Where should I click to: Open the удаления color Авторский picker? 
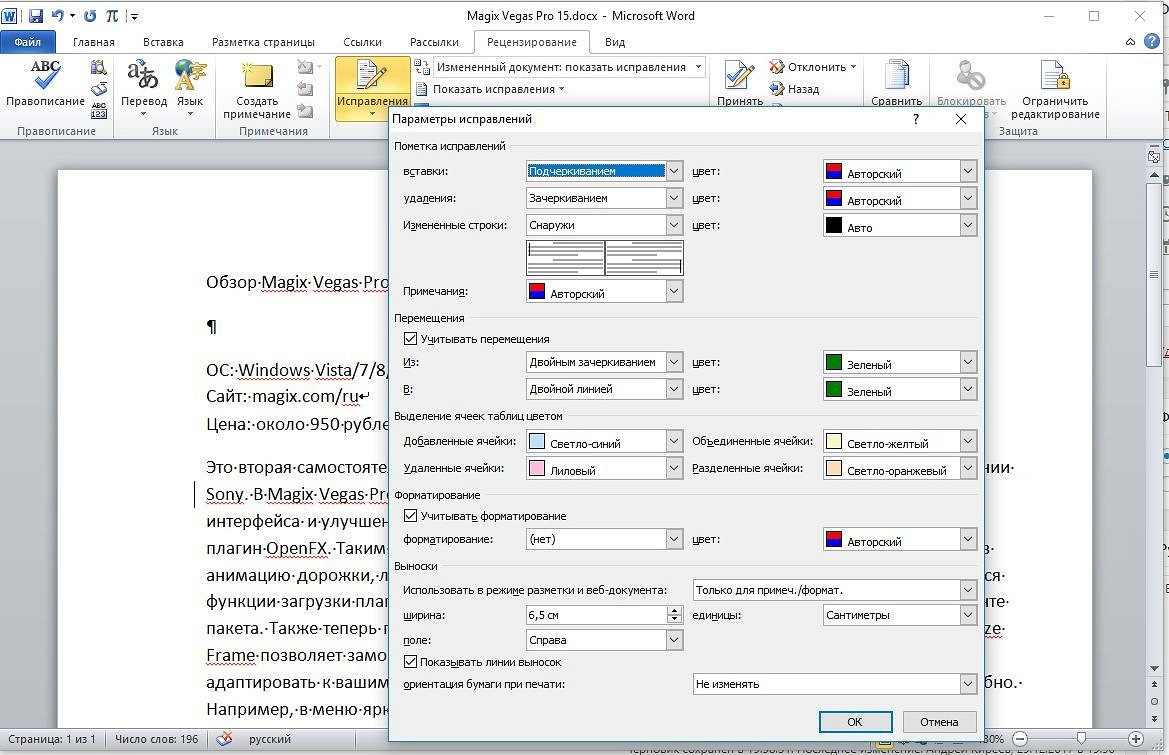click(x=899, y=198)
